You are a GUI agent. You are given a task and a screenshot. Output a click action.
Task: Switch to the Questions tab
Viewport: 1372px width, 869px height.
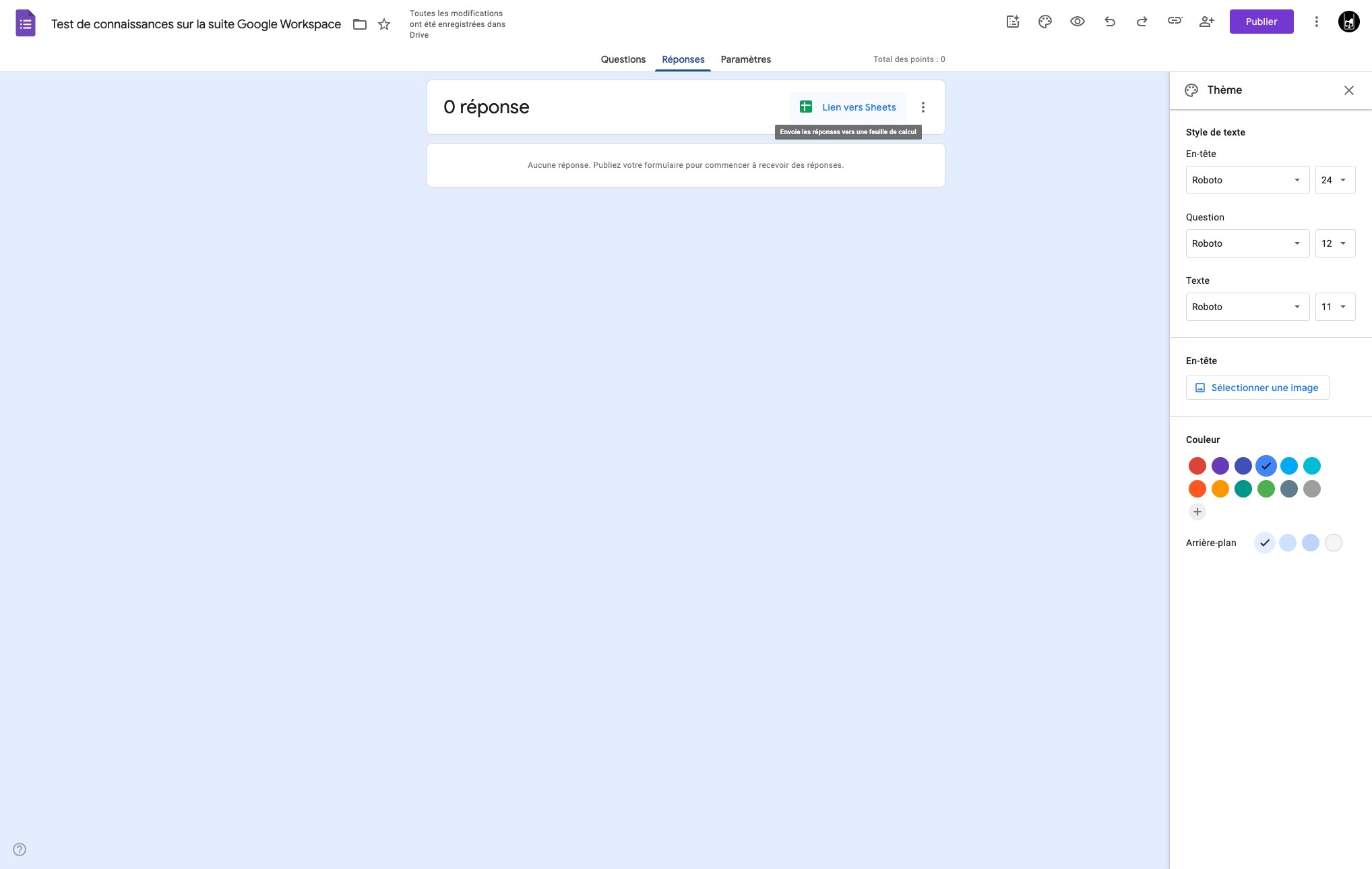pyautogui.click(x=623, y=59)
